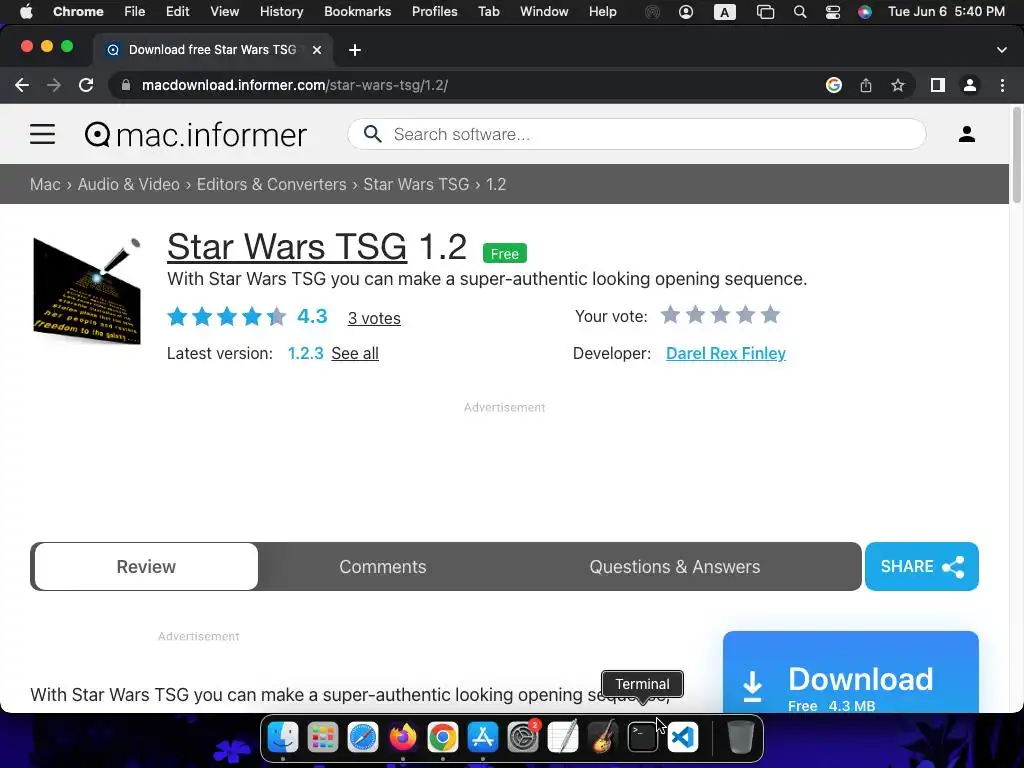Click the See all versions link
This screenshot has width=1024, height=768.
click(355, 353)
